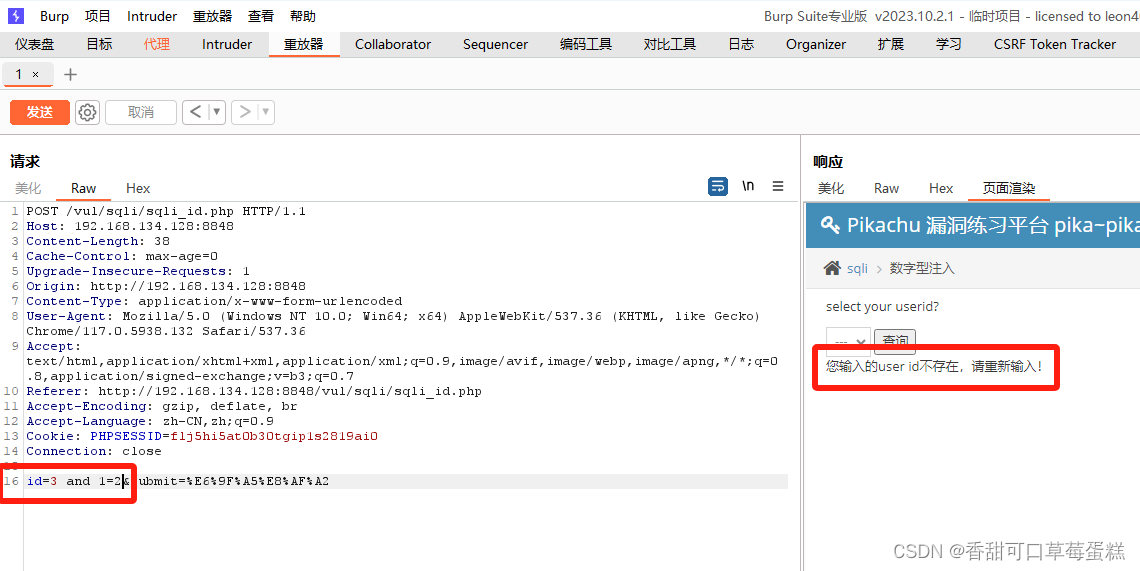Click the Connection: close header line

point(94,452)
